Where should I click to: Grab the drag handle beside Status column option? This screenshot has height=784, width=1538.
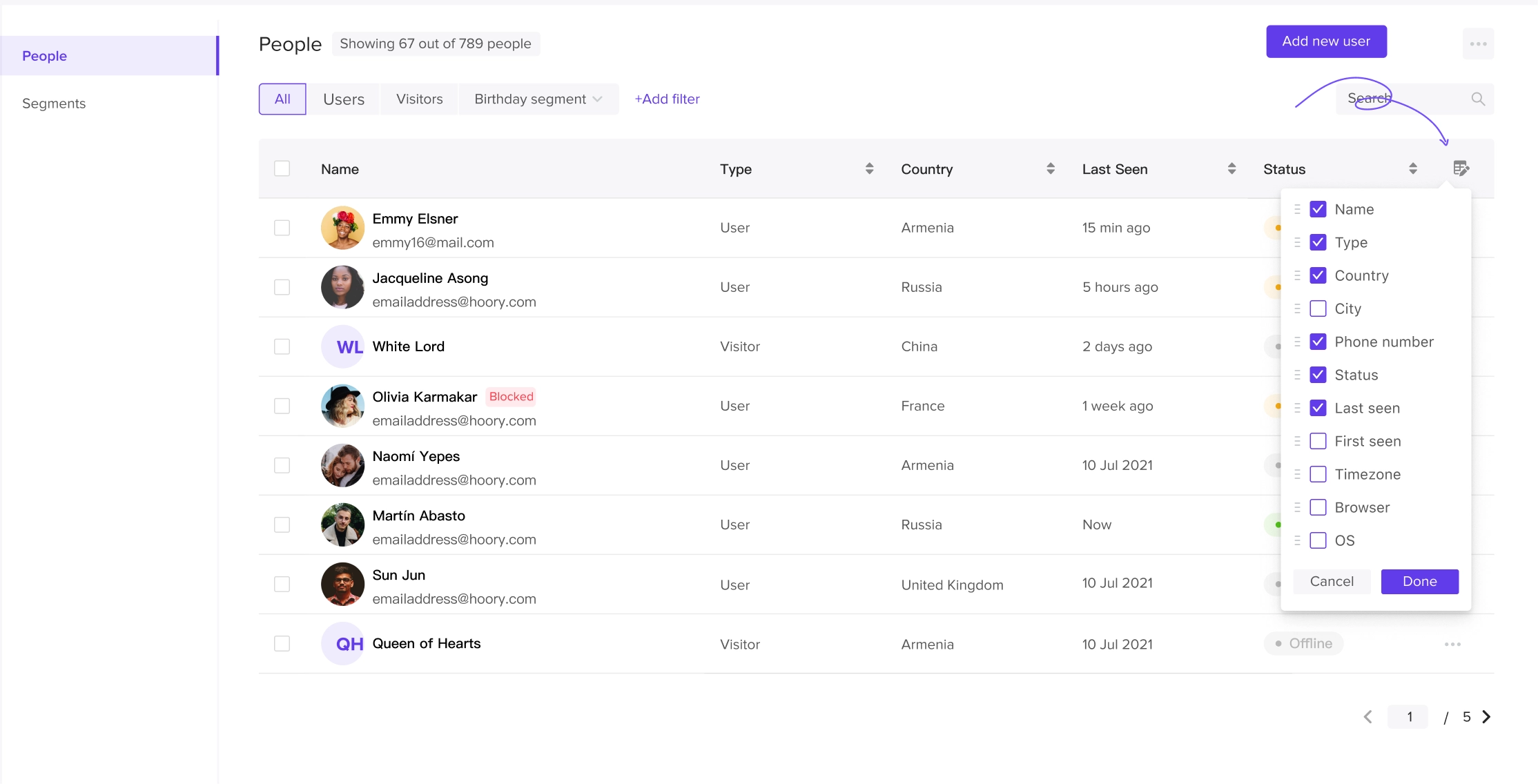point(1297,375)
